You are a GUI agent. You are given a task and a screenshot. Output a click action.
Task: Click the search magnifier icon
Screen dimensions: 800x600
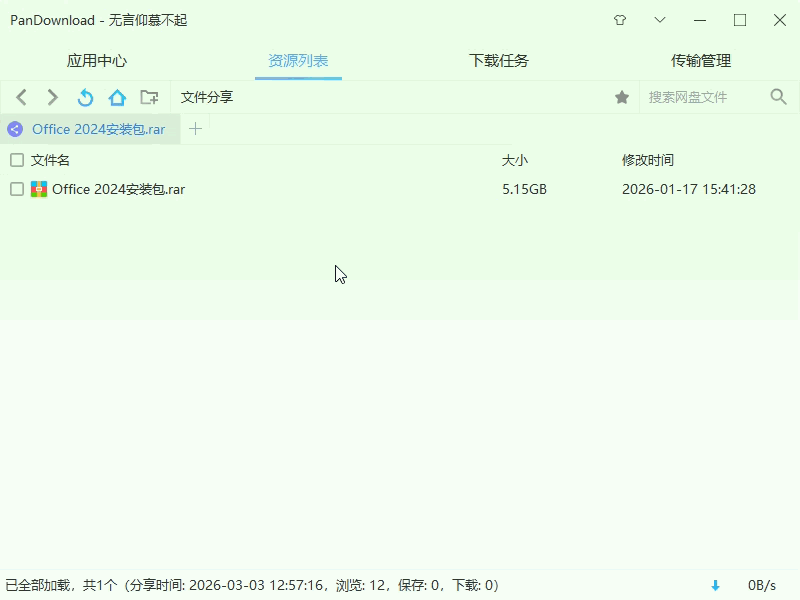click(778, 97)
